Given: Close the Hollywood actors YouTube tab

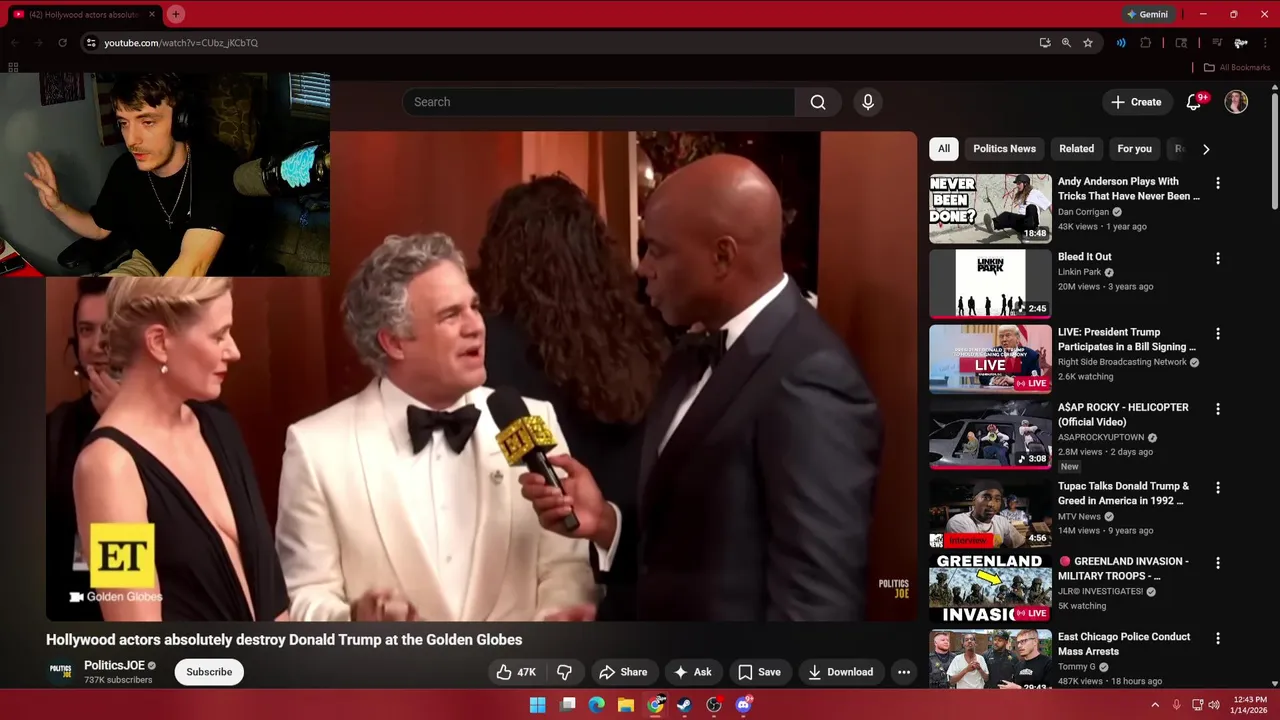Looking at the screenshot, I should [x=152, y=14].
